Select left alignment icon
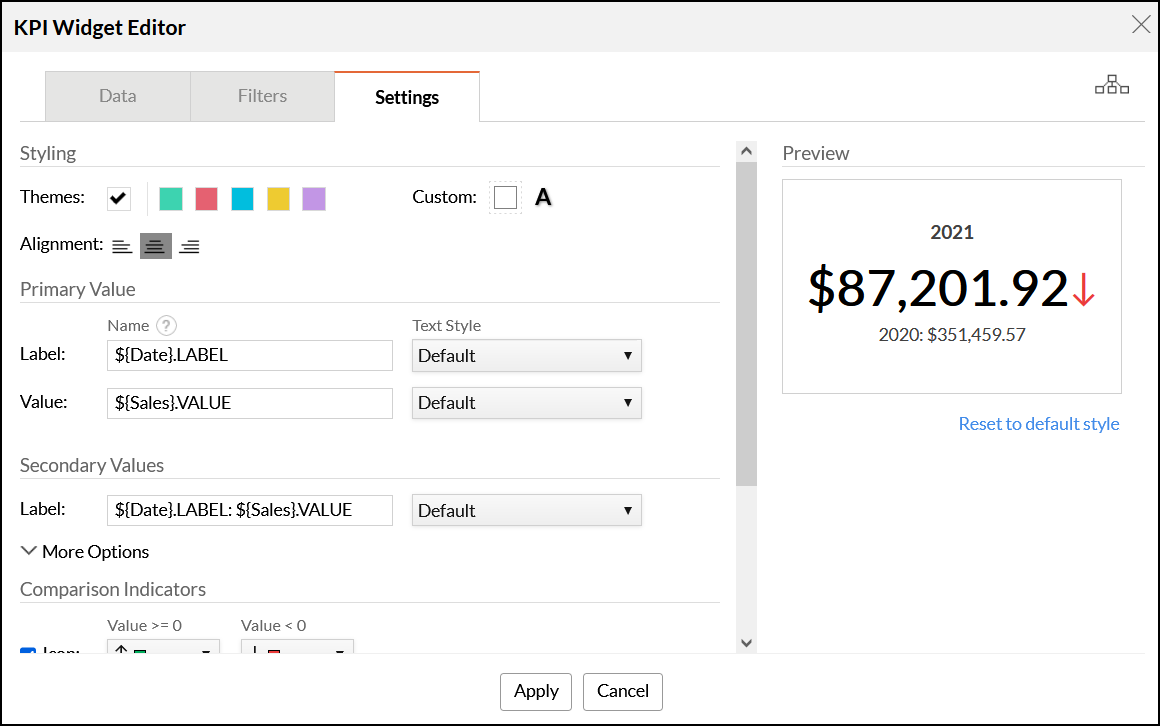 (x=122, y=246)
